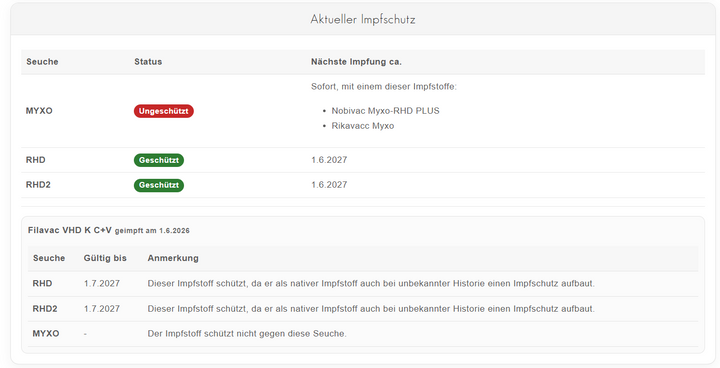Select the 'Seuche' header in the status table

[42, 62]
